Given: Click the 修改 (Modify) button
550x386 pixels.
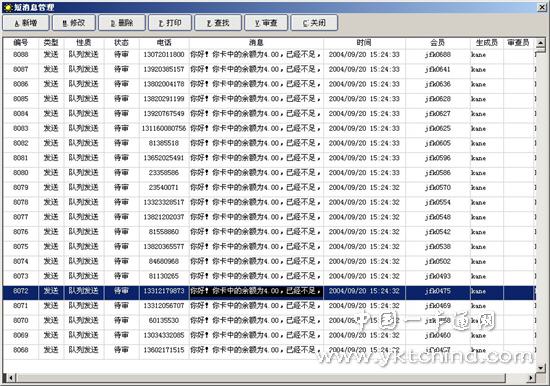Looking at the screenshot, I should [x=74, y=23].
